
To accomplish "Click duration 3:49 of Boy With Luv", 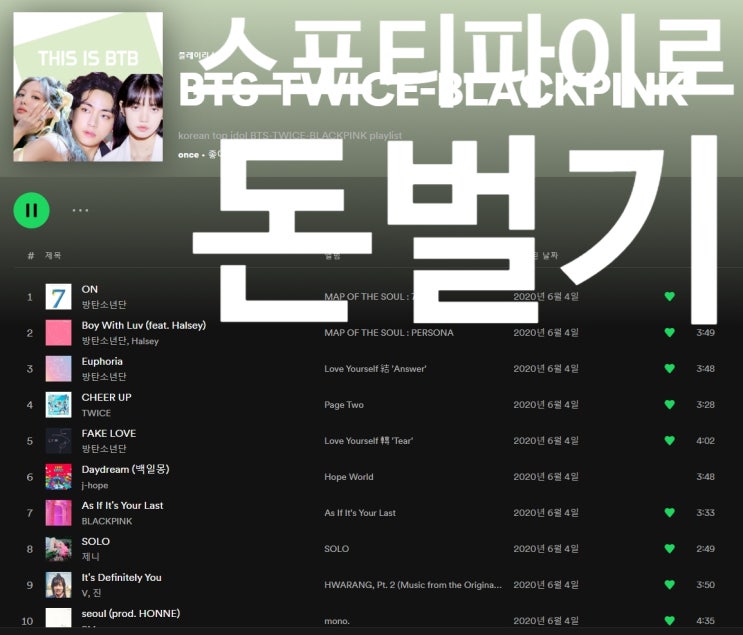I will [x=705, y=333].
